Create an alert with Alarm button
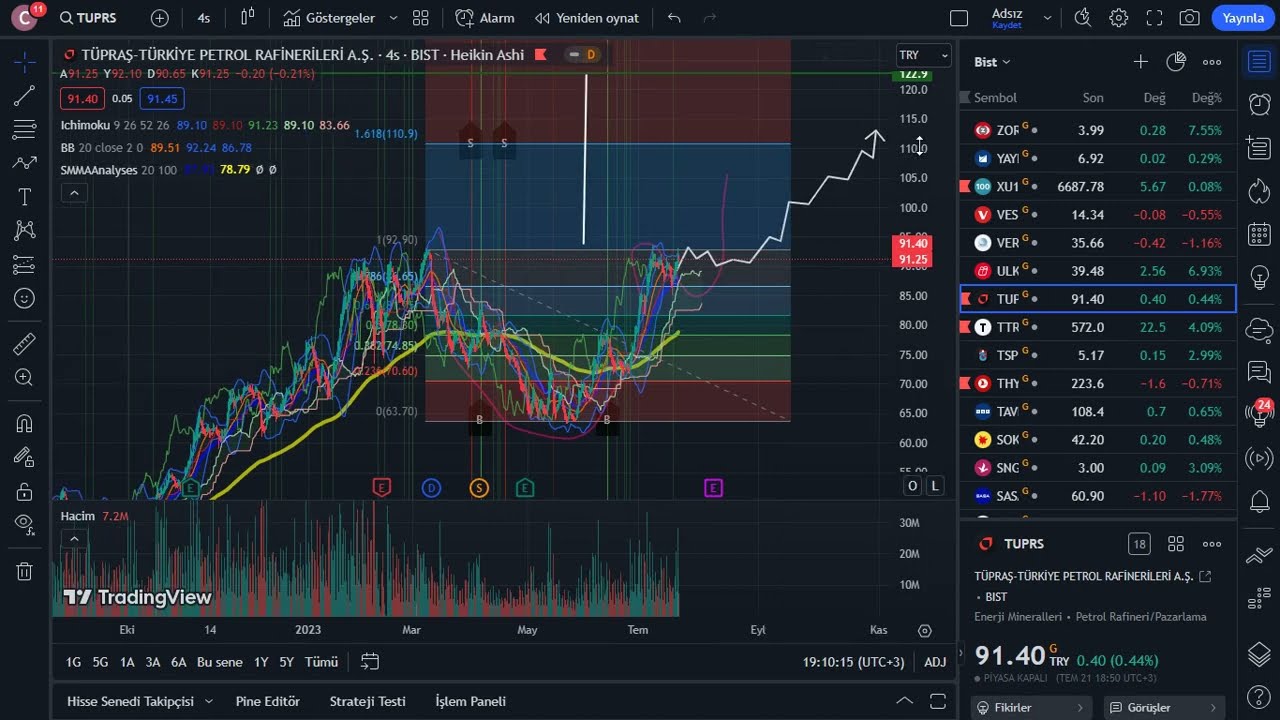 (485, 18)
